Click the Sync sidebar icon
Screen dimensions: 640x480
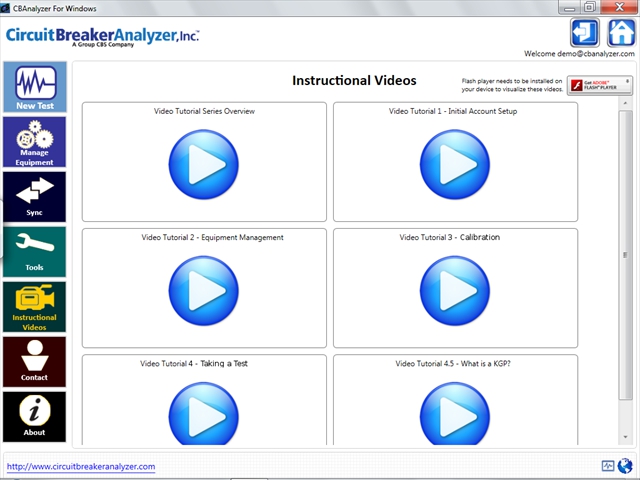(x=35, y=197)
